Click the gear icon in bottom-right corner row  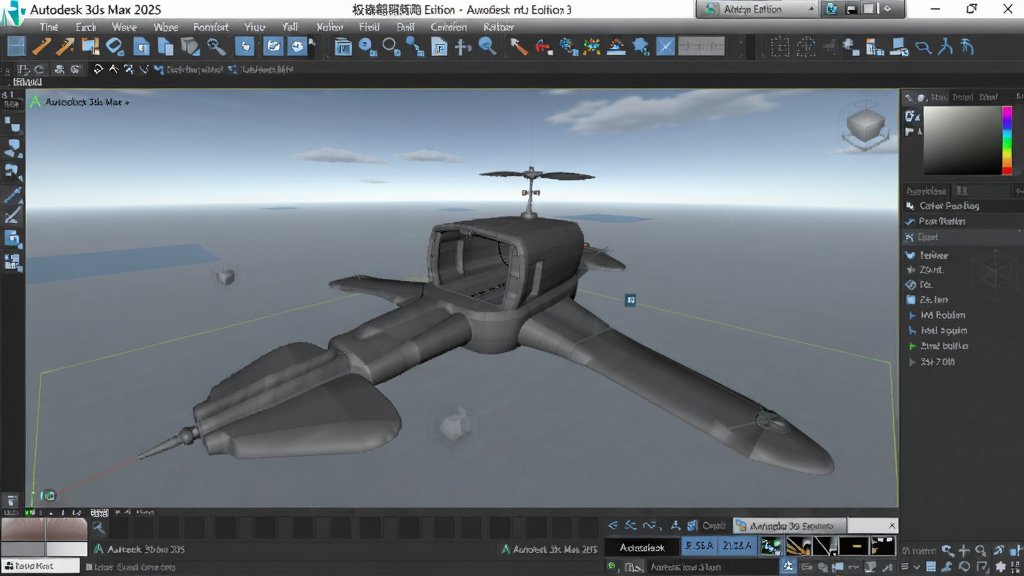1000,567
